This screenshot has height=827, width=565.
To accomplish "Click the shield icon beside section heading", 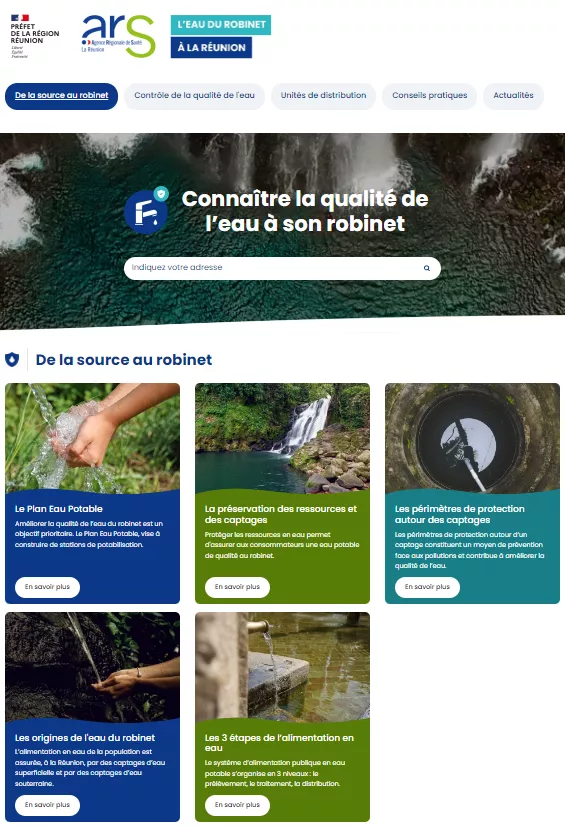I will click(x=12, y=360).
